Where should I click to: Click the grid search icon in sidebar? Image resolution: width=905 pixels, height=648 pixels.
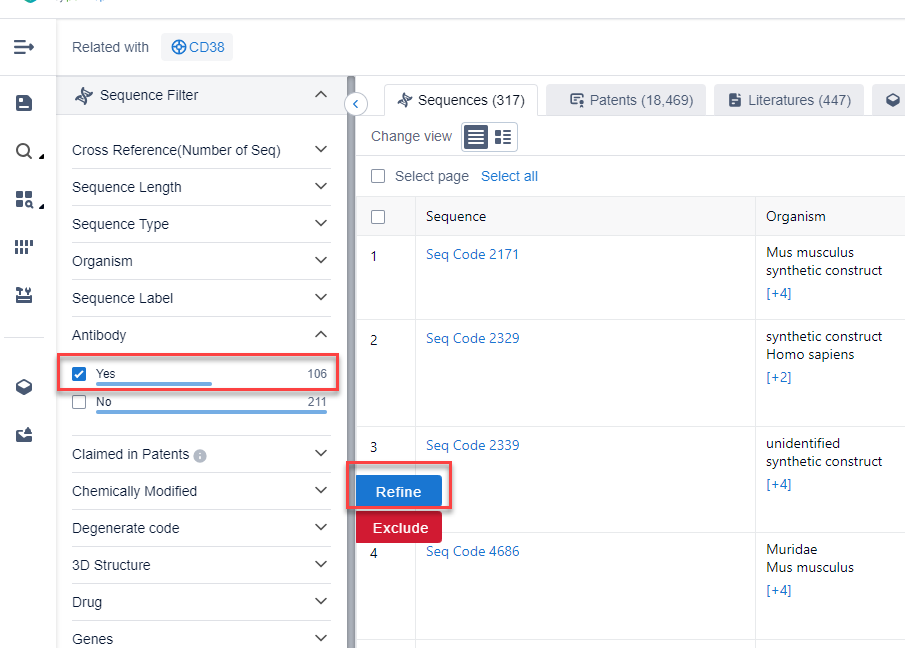pos(24,199)
